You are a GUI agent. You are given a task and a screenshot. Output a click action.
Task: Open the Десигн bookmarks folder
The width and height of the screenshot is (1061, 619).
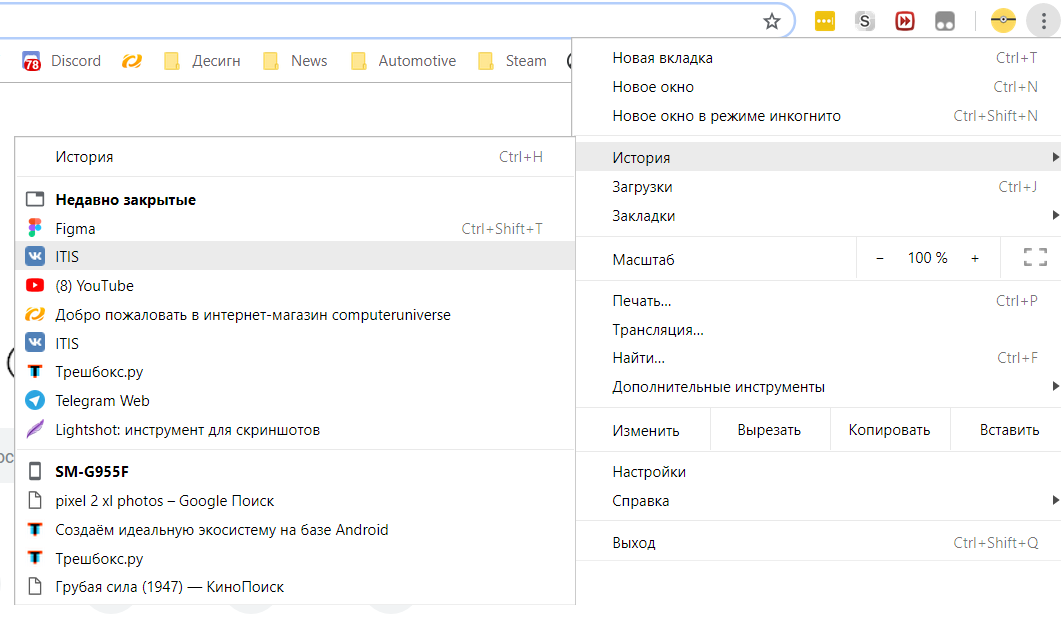(x=202, y=61)
